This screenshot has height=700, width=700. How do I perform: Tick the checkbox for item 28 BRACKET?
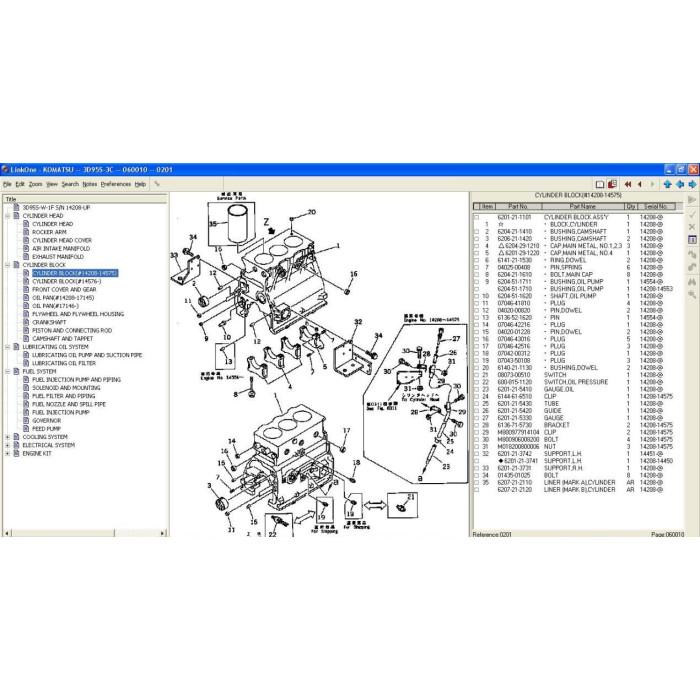[x=476, y=425]
